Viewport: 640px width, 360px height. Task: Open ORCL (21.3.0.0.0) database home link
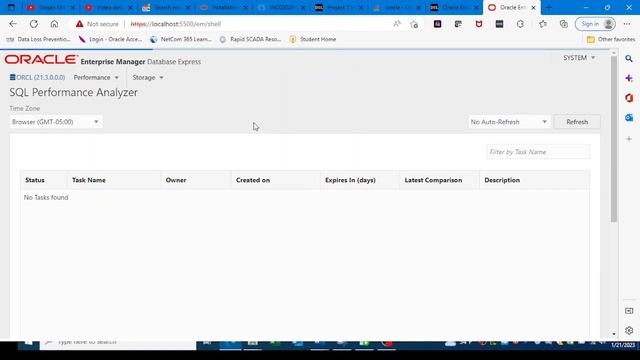(37, 78)
